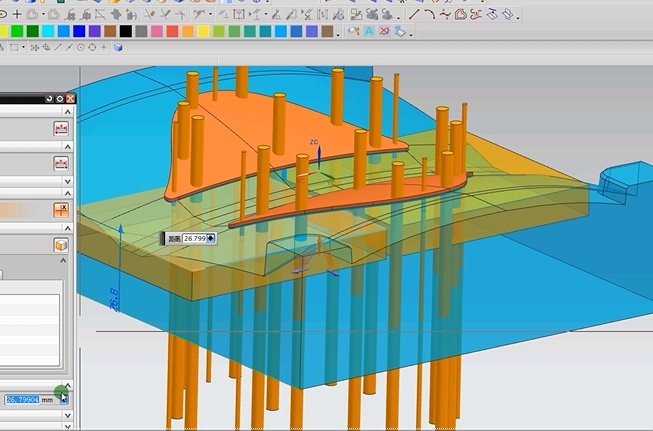Pick the brown color swatch left of black
The height and width of the screenshot is (431, 653).
pos(110,31)
